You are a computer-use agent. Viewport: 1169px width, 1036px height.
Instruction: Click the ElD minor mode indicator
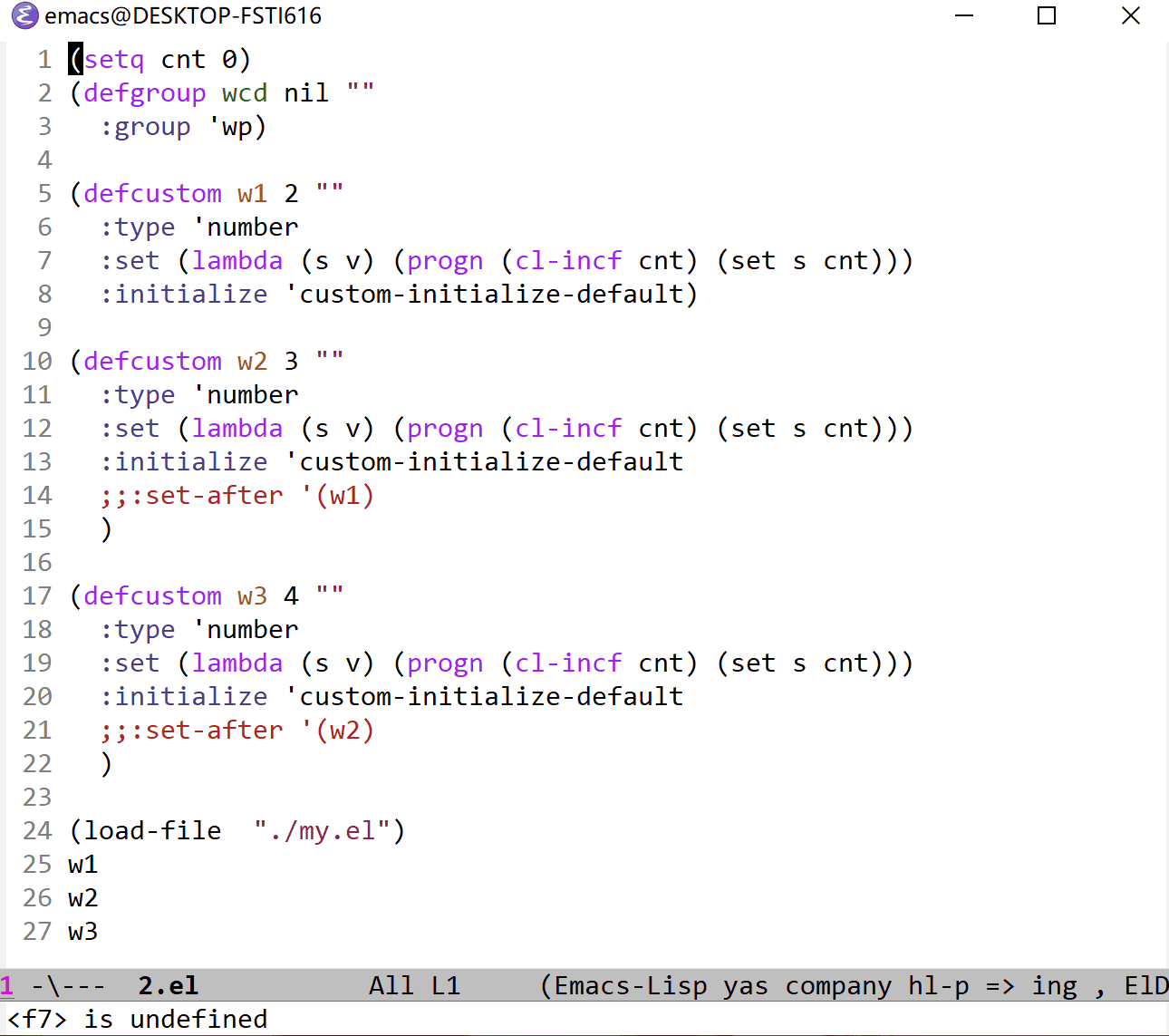(1145, 985)
